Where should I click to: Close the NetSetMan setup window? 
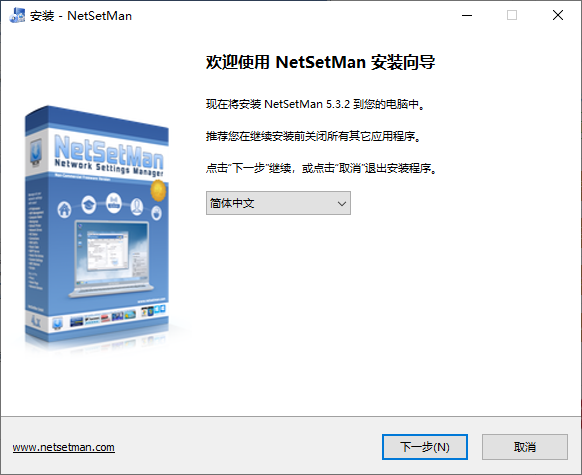pos(558,16)
